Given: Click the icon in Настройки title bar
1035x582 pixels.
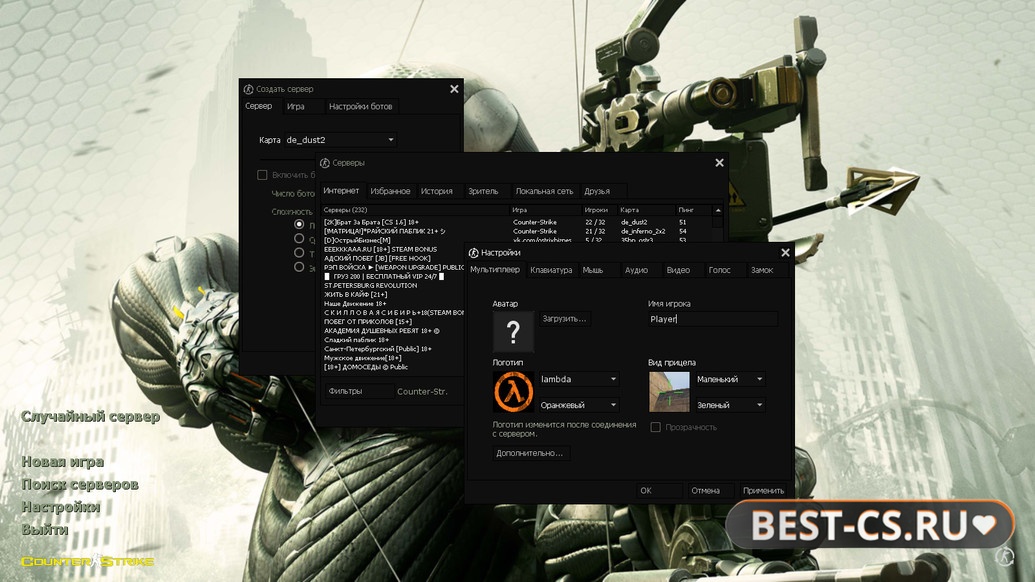Looking at the screenshot, I should point(473,253).
